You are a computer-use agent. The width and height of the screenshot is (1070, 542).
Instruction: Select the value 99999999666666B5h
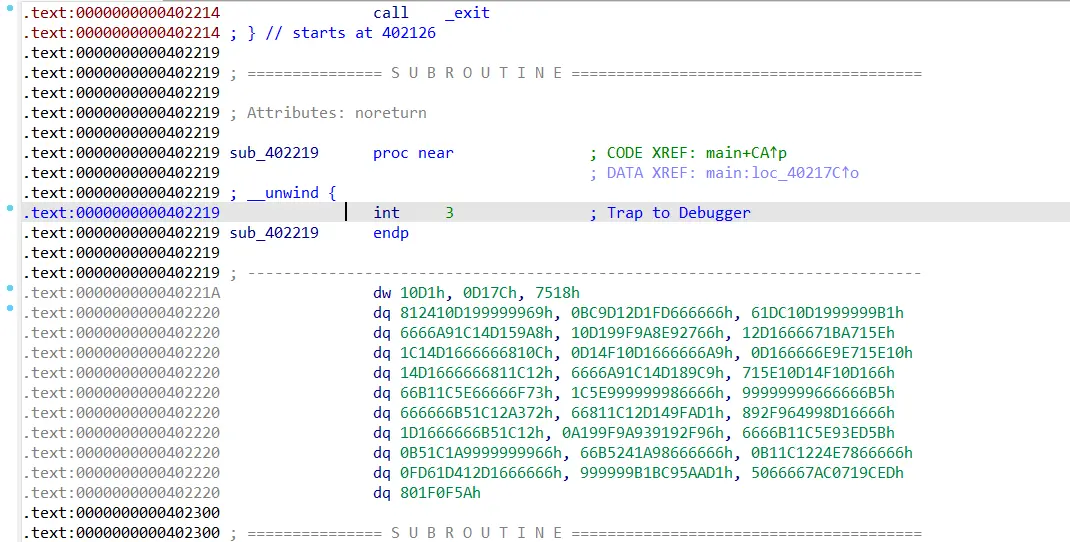pyautogui.click(x=818, y=393)
